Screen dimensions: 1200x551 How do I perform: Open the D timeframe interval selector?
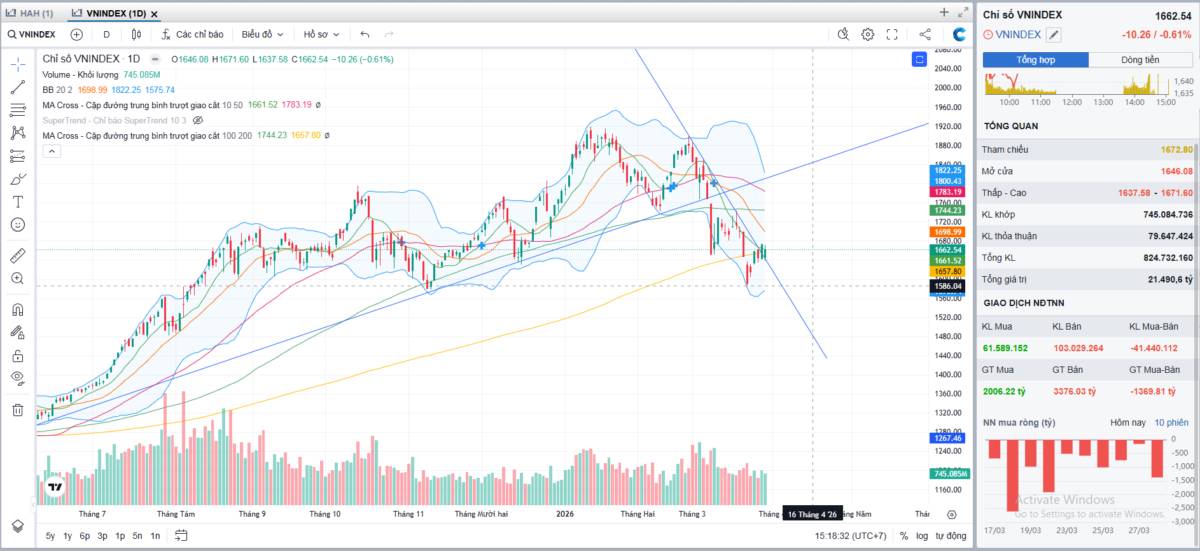coord(106,34)
